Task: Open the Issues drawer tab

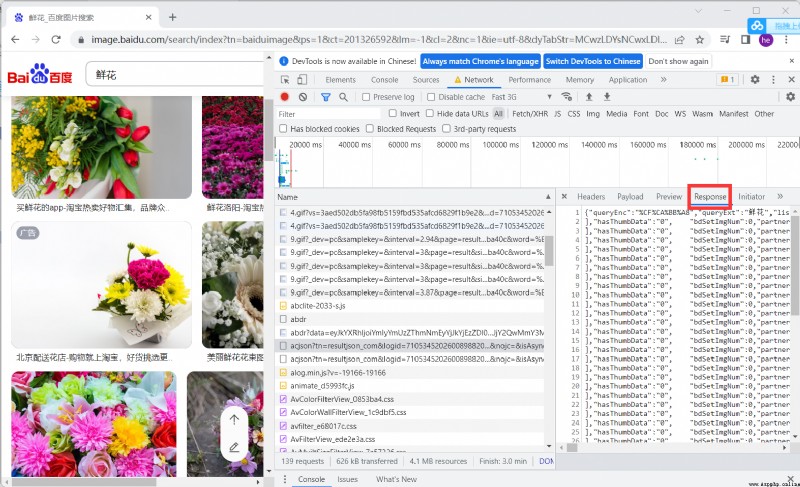Action: pos(347,479)
